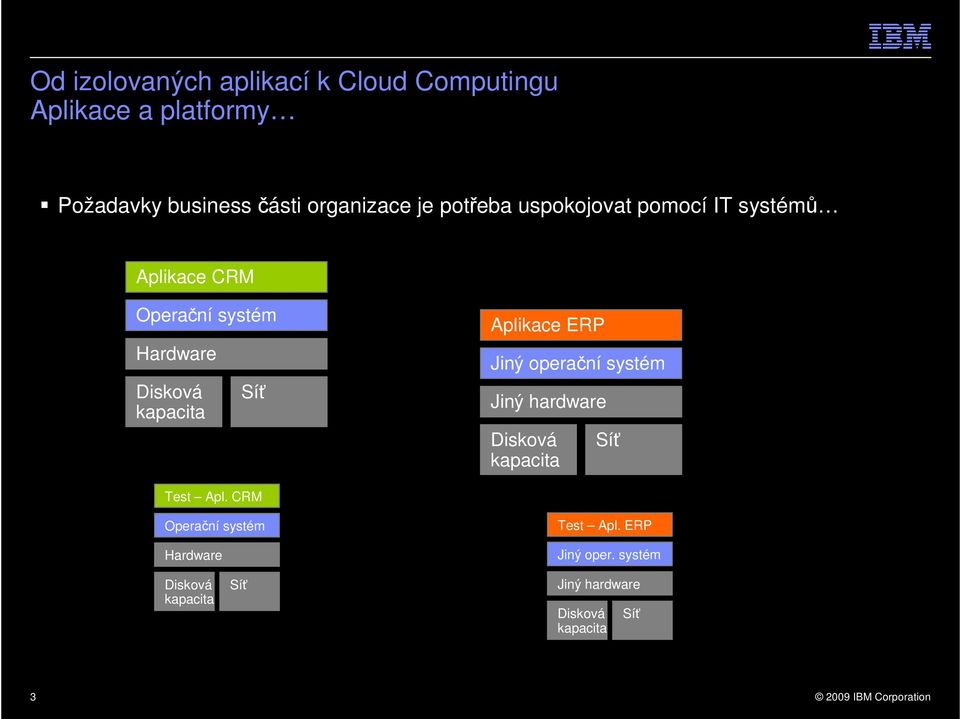Select the green "Aplikace CRM" box
Screen dimensions: 960x719
click(226, 277)
